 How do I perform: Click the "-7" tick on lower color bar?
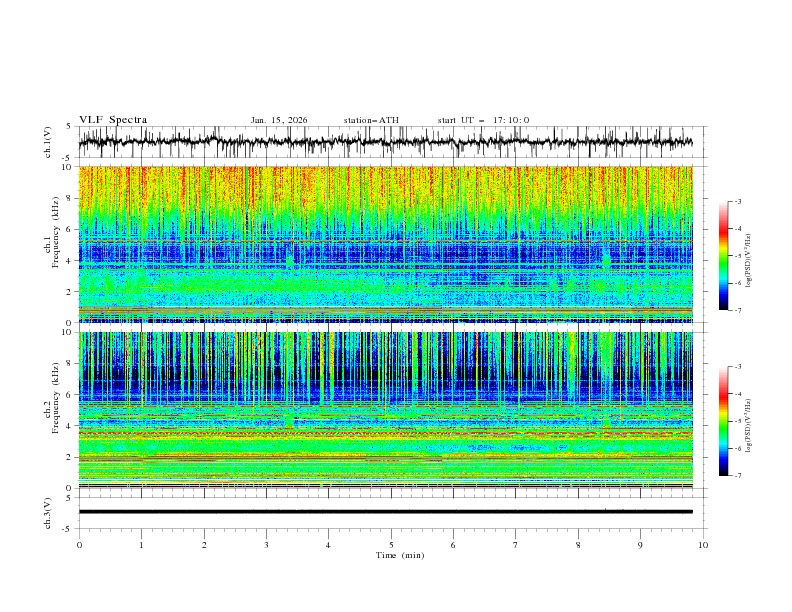click(x=737, y=476)
